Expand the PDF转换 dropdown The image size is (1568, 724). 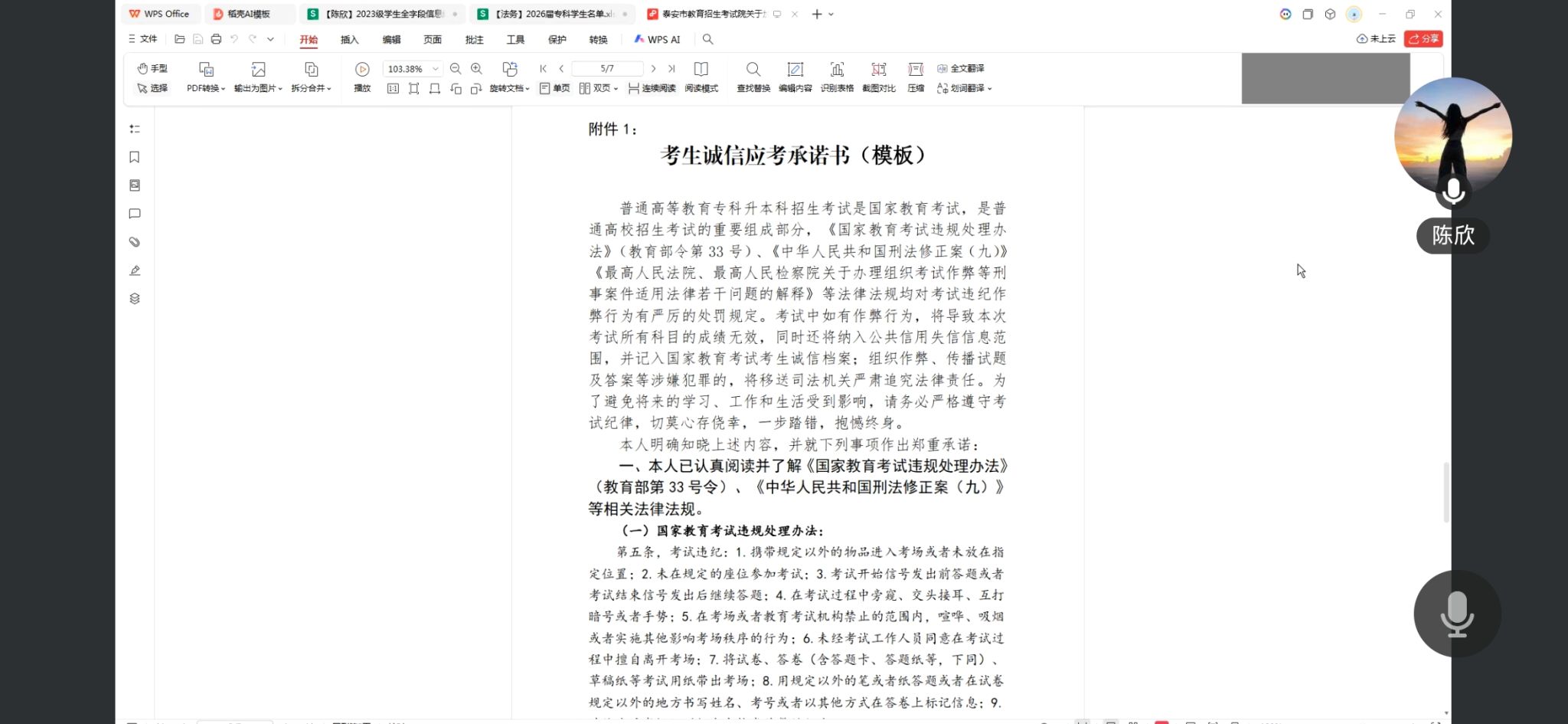point(206,89)
